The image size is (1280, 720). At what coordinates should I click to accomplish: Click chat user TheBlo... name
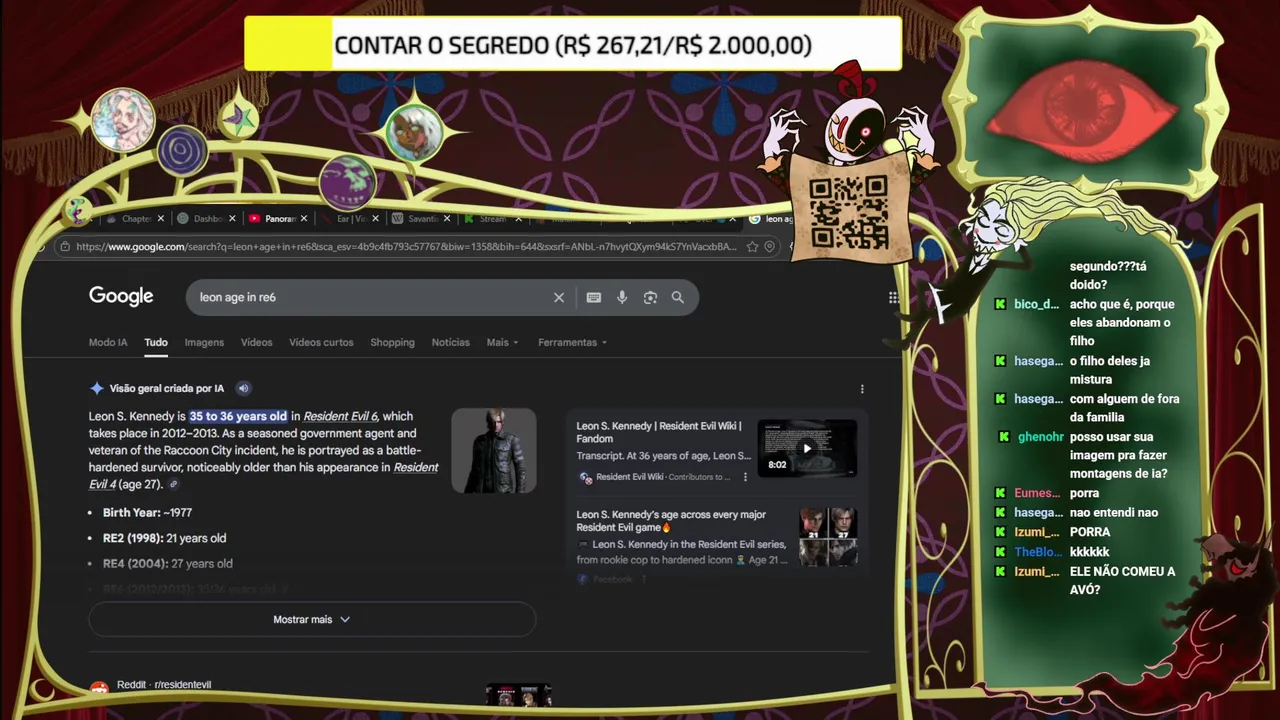click(x=1038, y=552)
